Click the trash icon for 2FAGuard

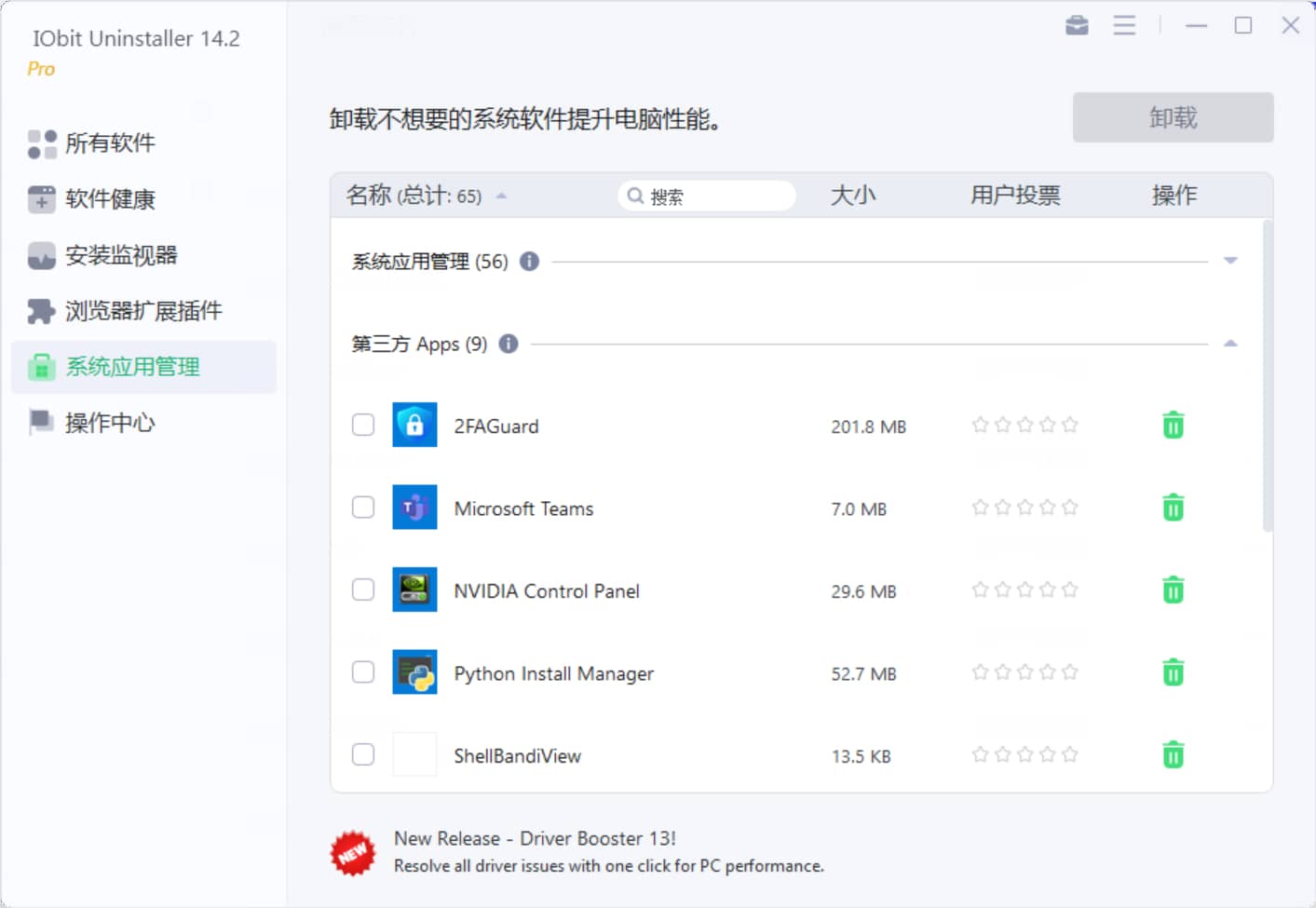click(x=1173, y=426)
